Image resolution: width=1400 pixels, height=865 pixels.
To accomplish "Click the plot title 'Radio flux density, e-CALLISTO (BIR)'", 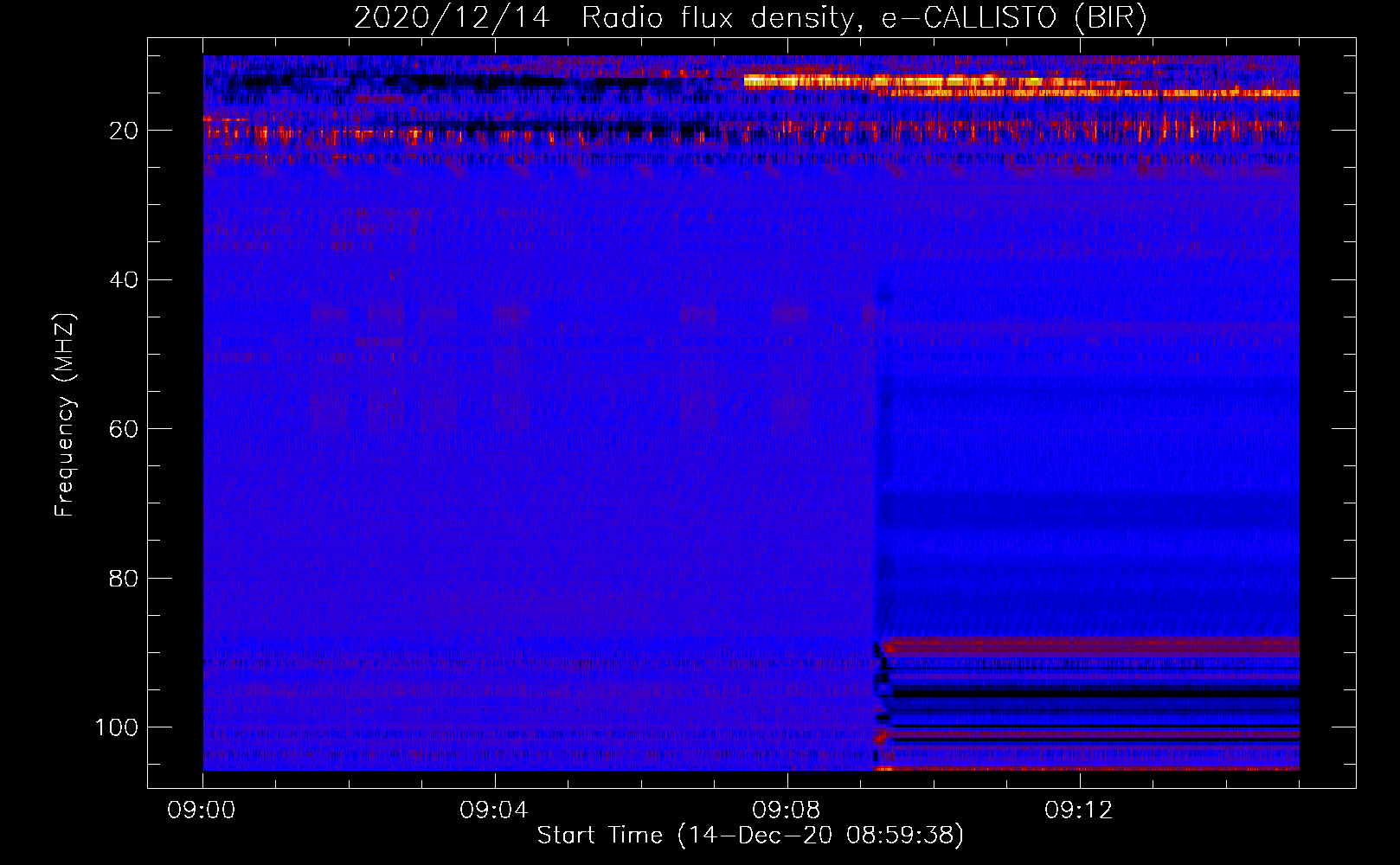I will point(864,18).
